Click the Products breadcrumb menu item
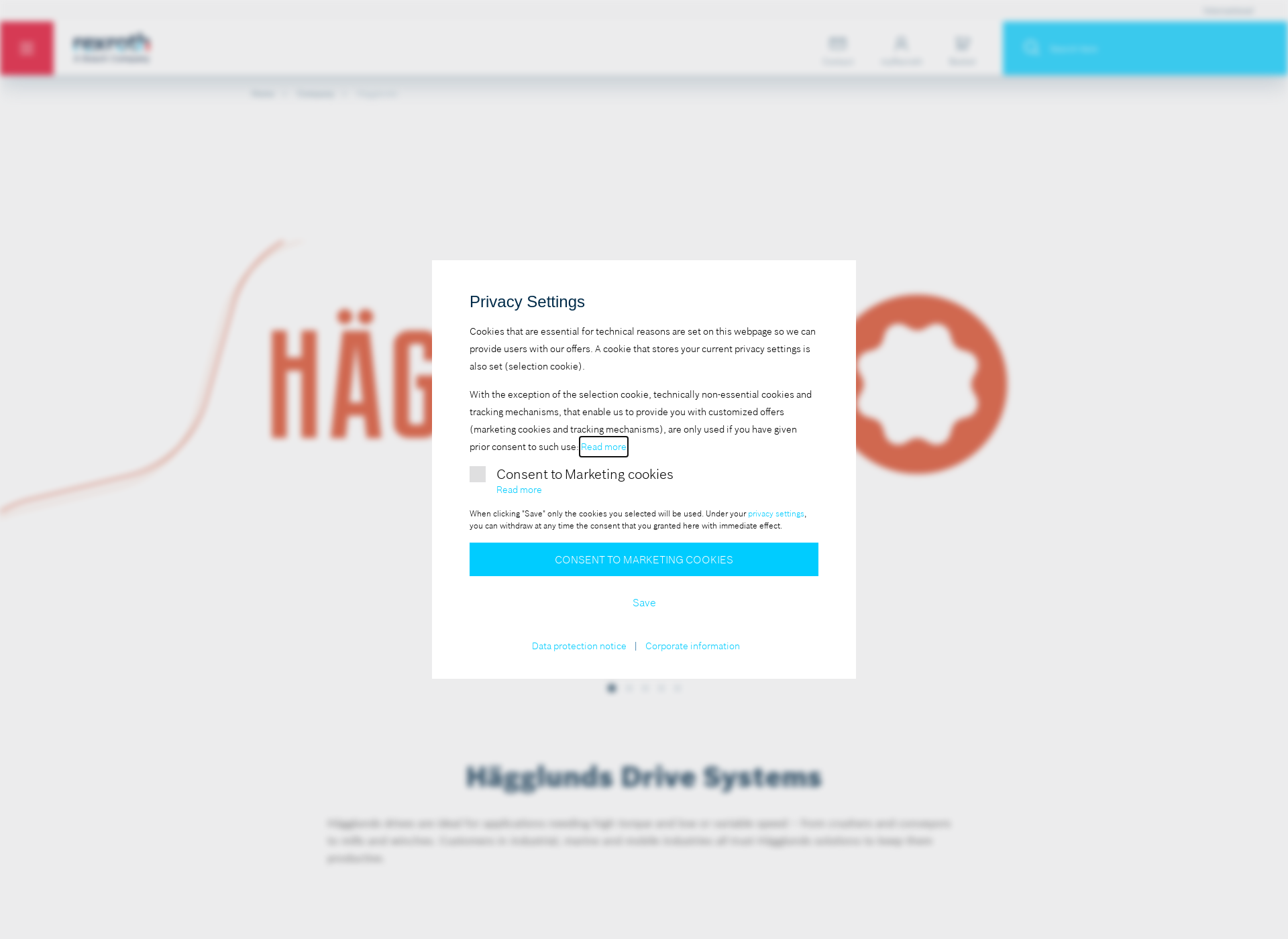 [316, 93]
